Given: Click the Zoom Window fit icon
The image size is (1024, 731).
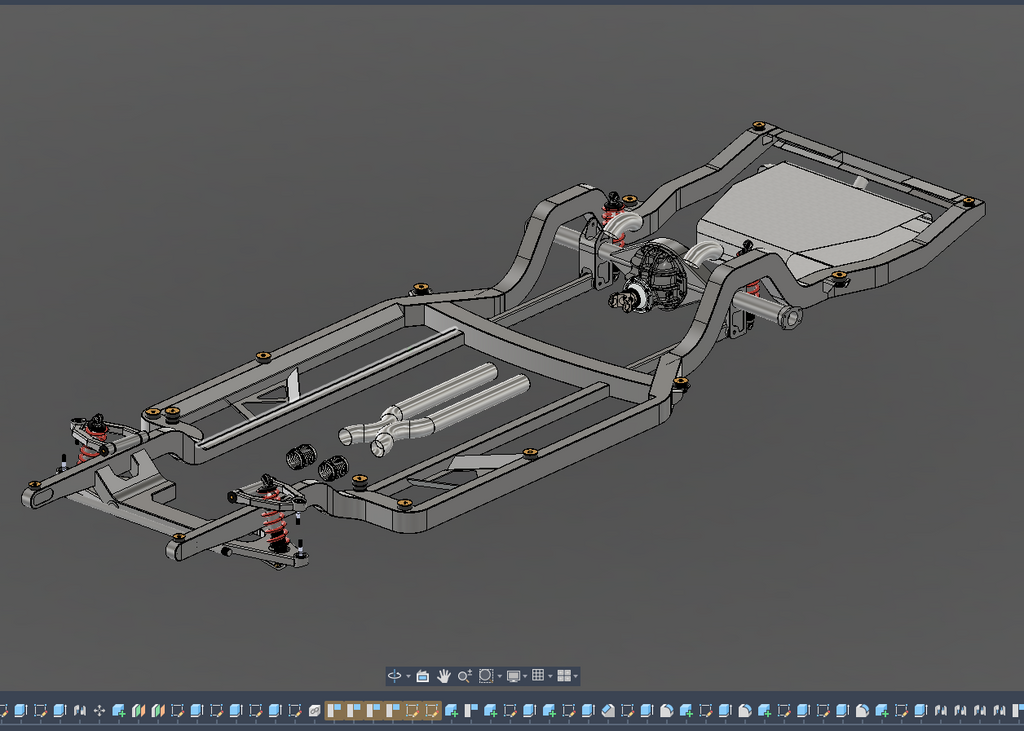Looking at the screenshot, I should [x=486, y=676].
